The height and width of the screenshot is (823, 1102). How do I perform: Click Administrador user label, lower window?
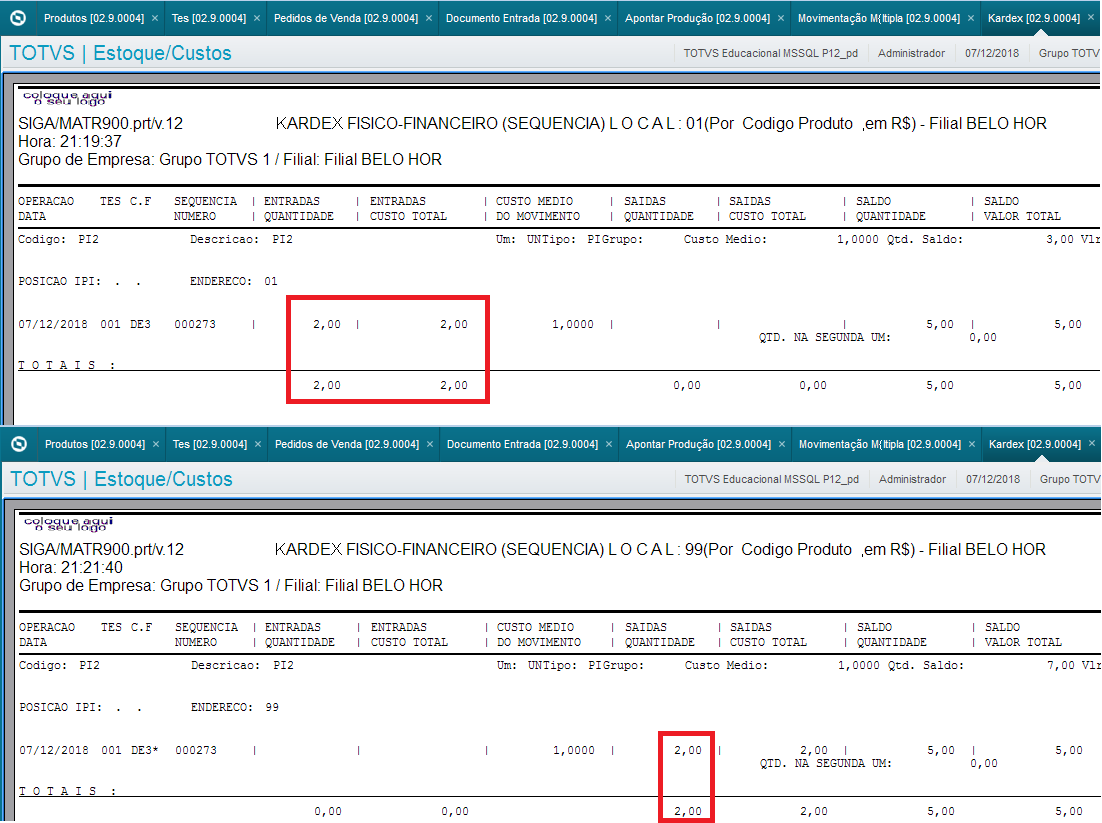coord(912,479)
